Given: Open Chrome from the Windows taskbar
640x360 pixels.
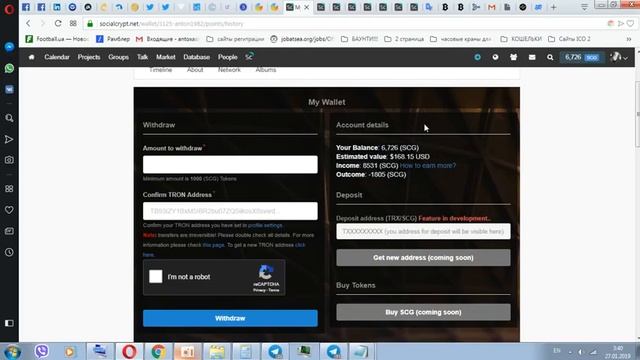Looking at the screenshot, I should (158, 351).
